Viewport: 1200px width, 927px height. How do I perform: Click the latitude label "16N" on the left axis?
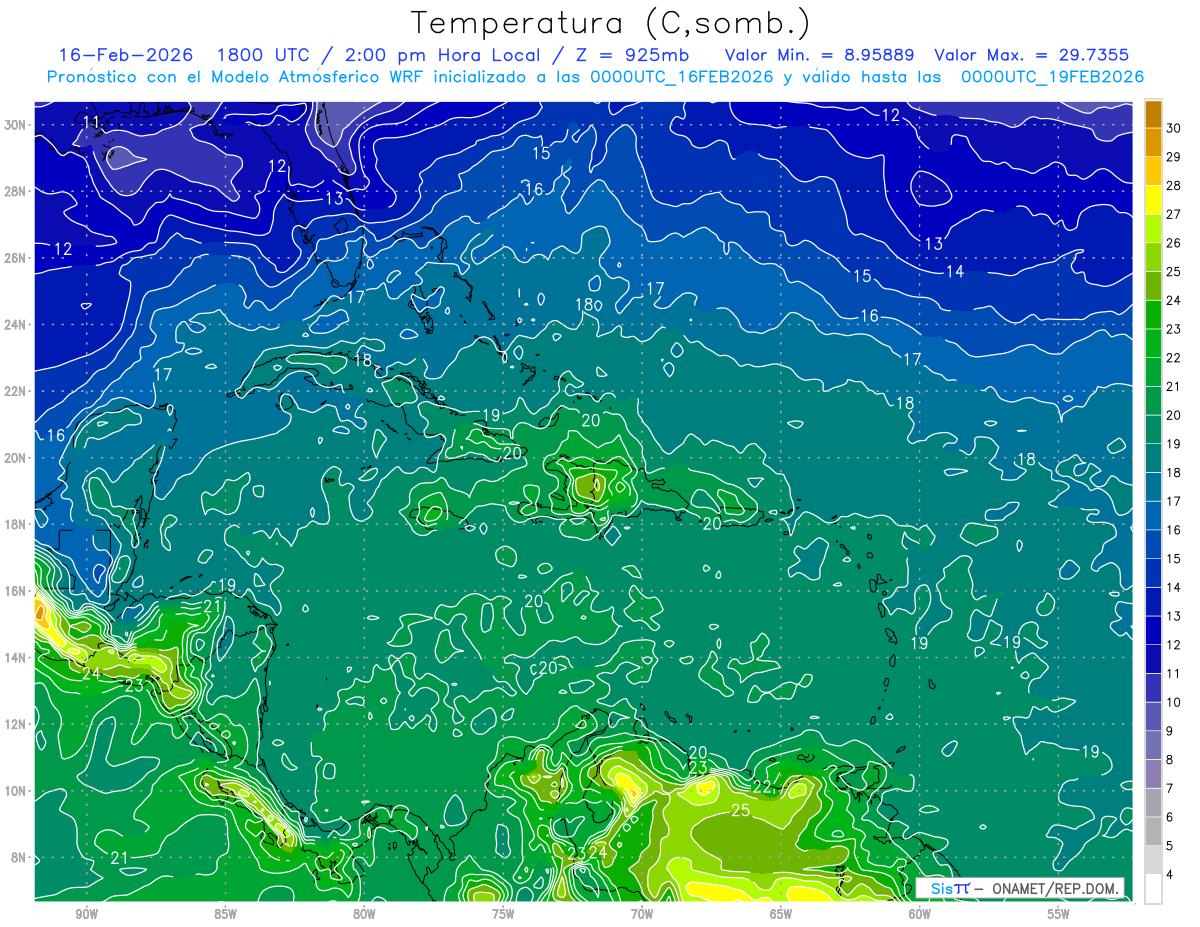[15, 591]
